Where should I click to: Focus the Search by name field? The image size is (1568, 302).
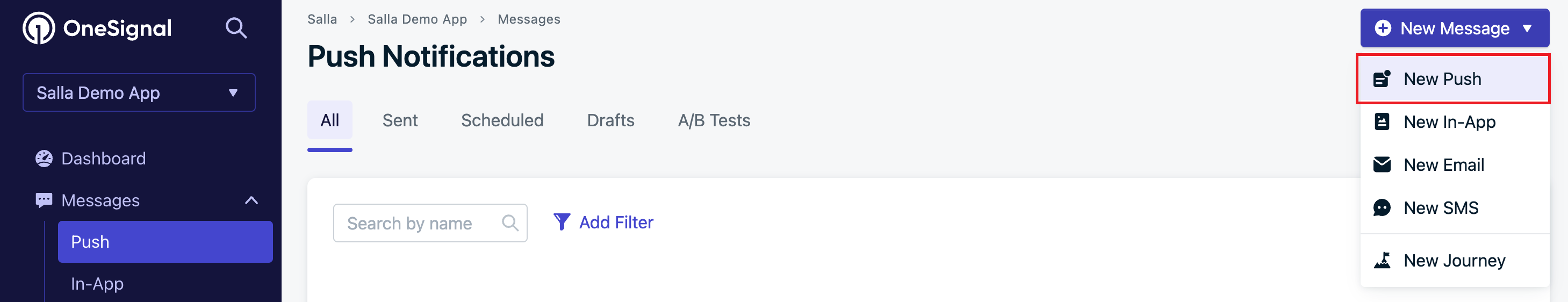coord(430,223)
